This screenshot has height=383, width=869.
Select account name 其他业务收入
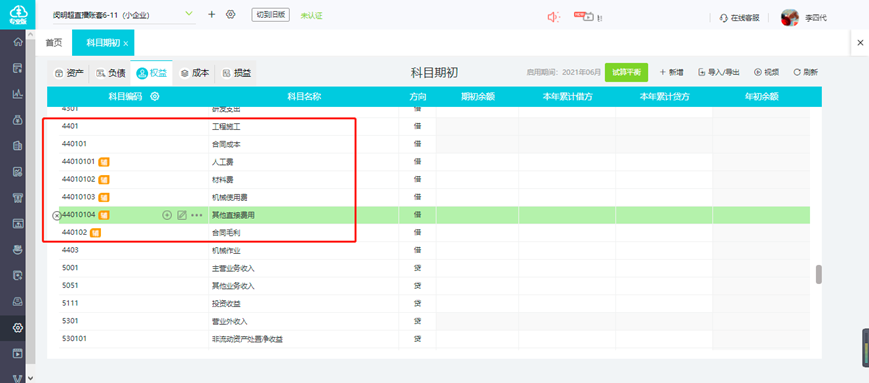(233, 286)
